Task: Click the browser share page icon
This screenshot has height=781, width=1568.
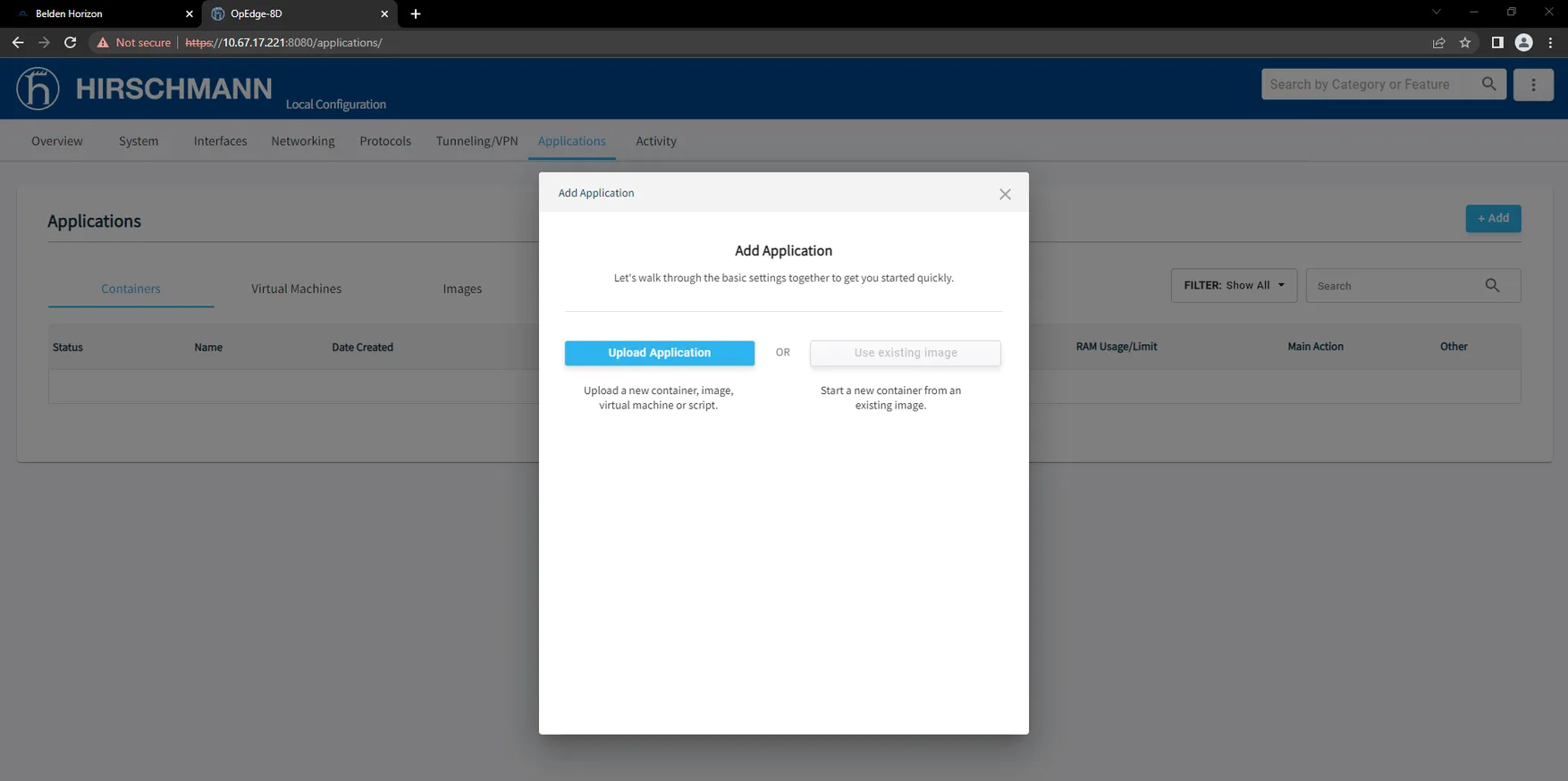Action: (x=1438, y=42)
